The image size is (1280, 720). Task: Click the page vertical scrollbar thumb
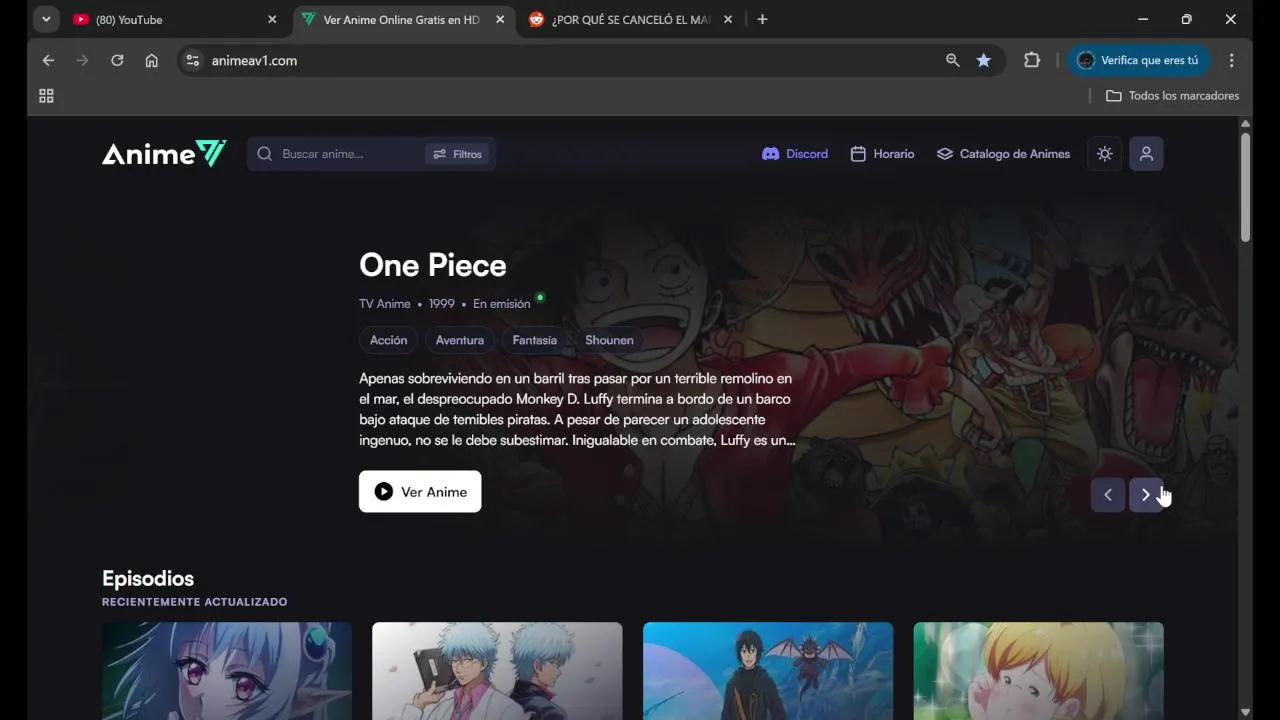(x=1245, y=187)
